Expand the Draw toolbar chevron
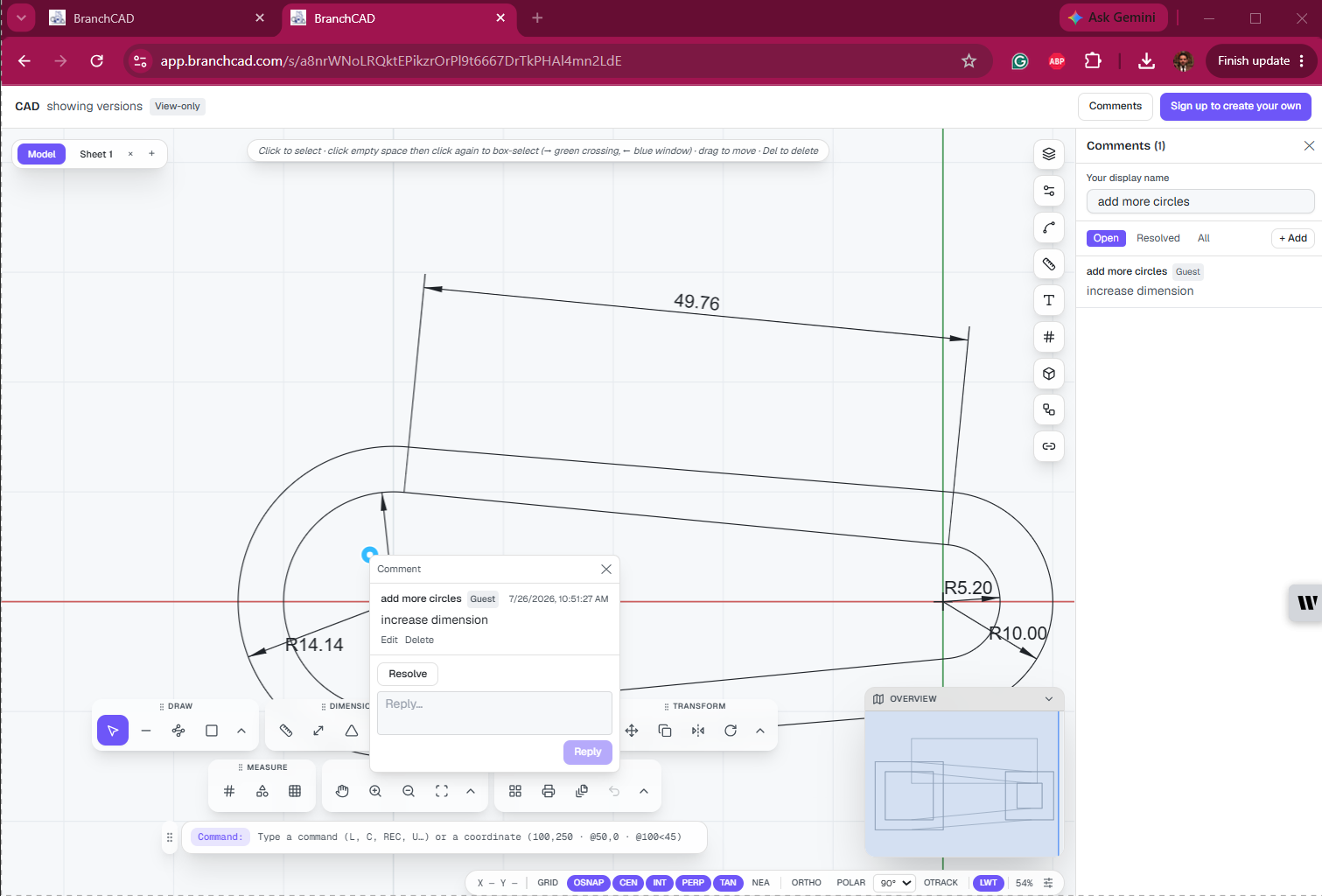1322x896 pixels. click(241, 731)
